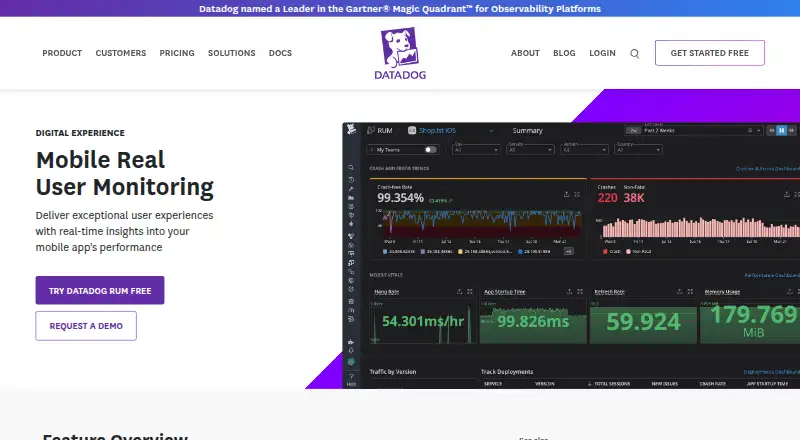
Task: Open the Shop.ist iOS application dropdown chevron
Action: coord(491,131)
